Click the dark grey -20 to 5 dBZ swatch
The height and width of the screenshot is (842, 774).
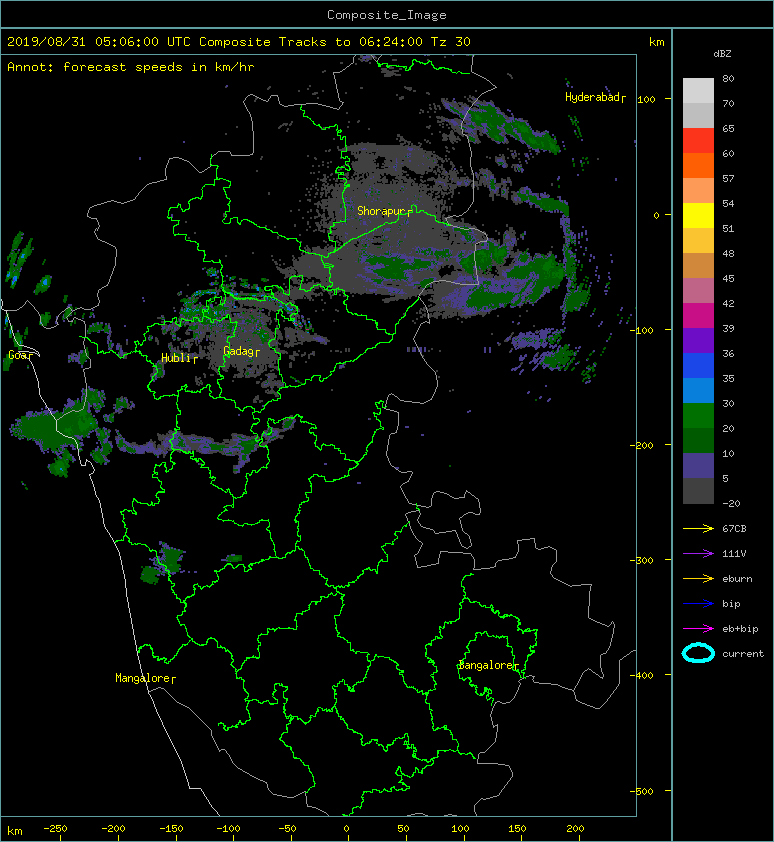click(698, 491)
